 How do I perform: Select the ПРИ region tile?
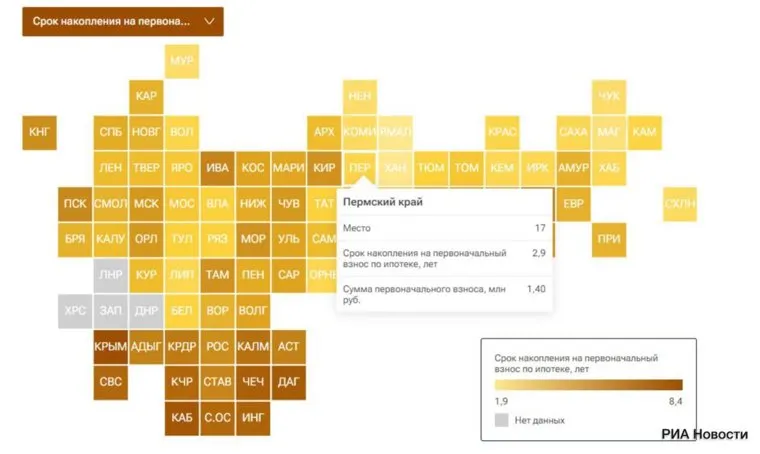coord(609,239)
